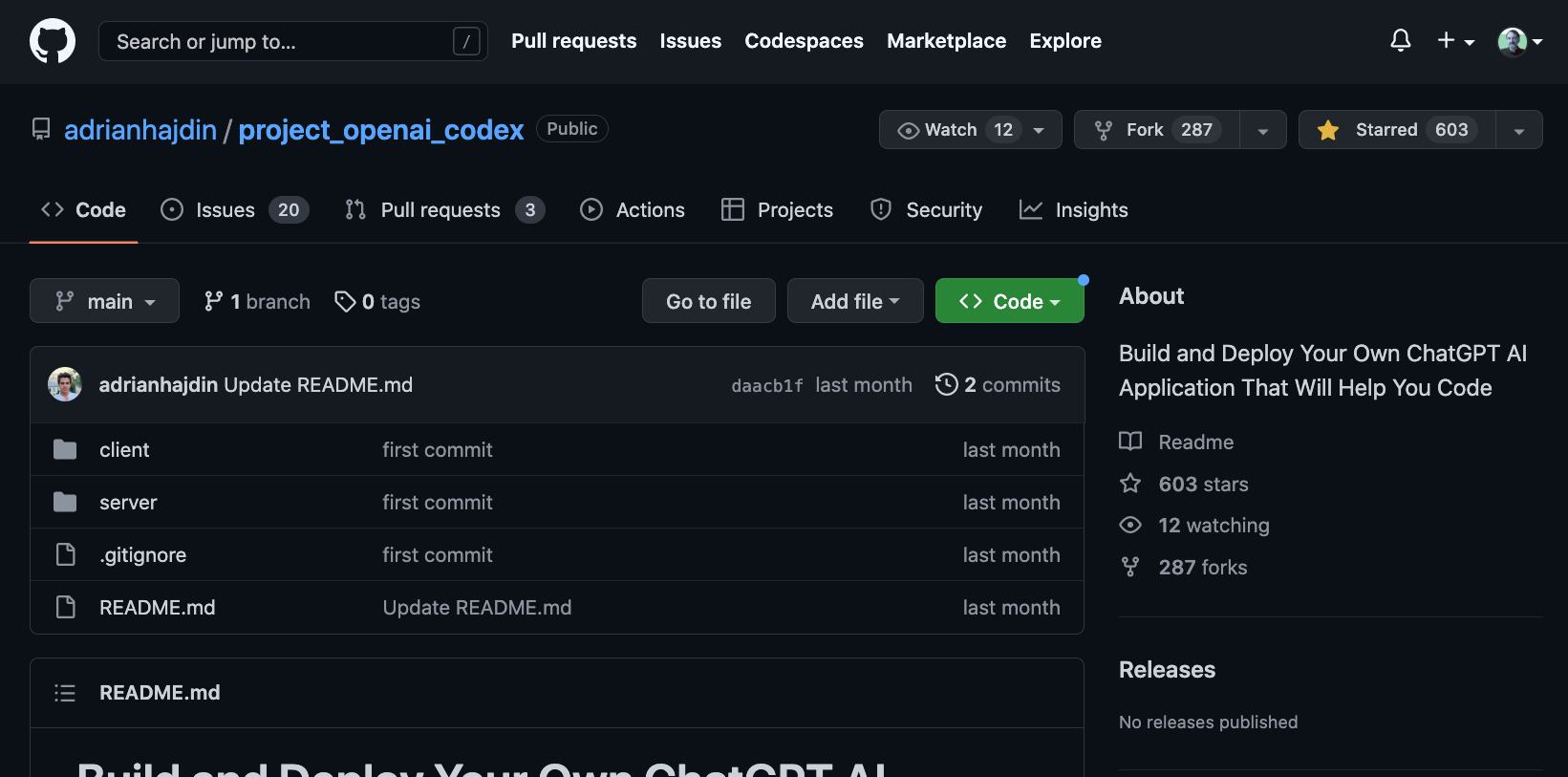
Task: Open first commit message for client
Action: click(x=438, y=450)
